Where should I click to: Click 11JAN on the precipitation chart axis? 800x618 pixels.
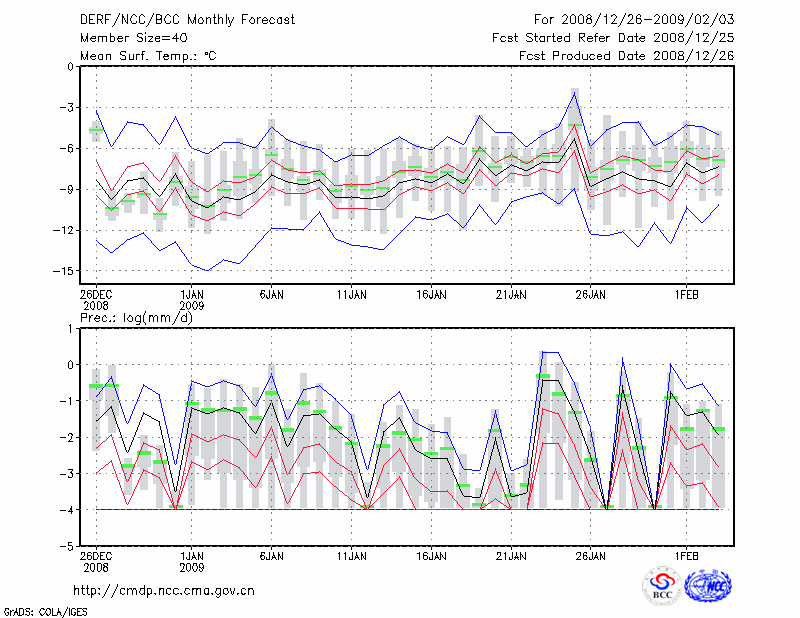(351, 555)
